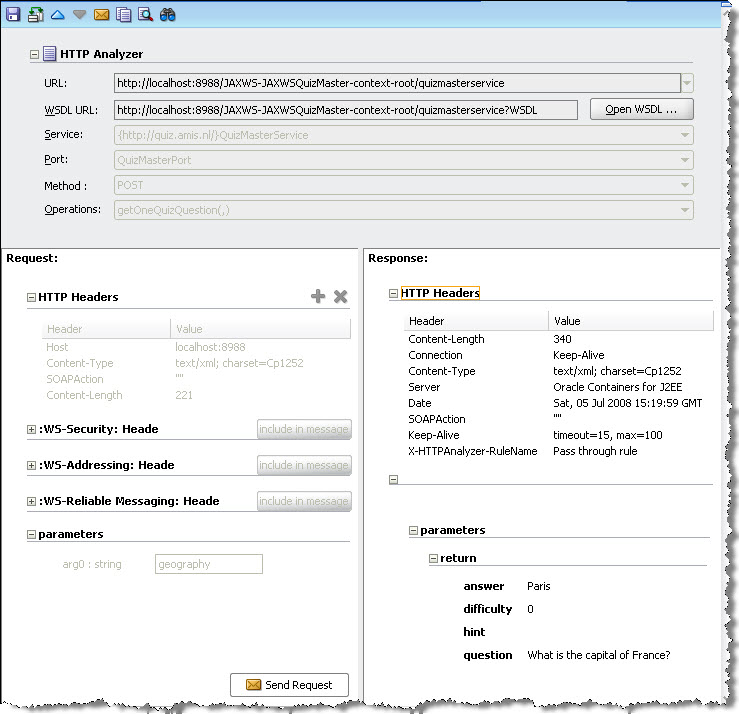Viewport: 739px width, 714px height.
Task: Expand the WS-Security header section
Action: click(32, 429)
